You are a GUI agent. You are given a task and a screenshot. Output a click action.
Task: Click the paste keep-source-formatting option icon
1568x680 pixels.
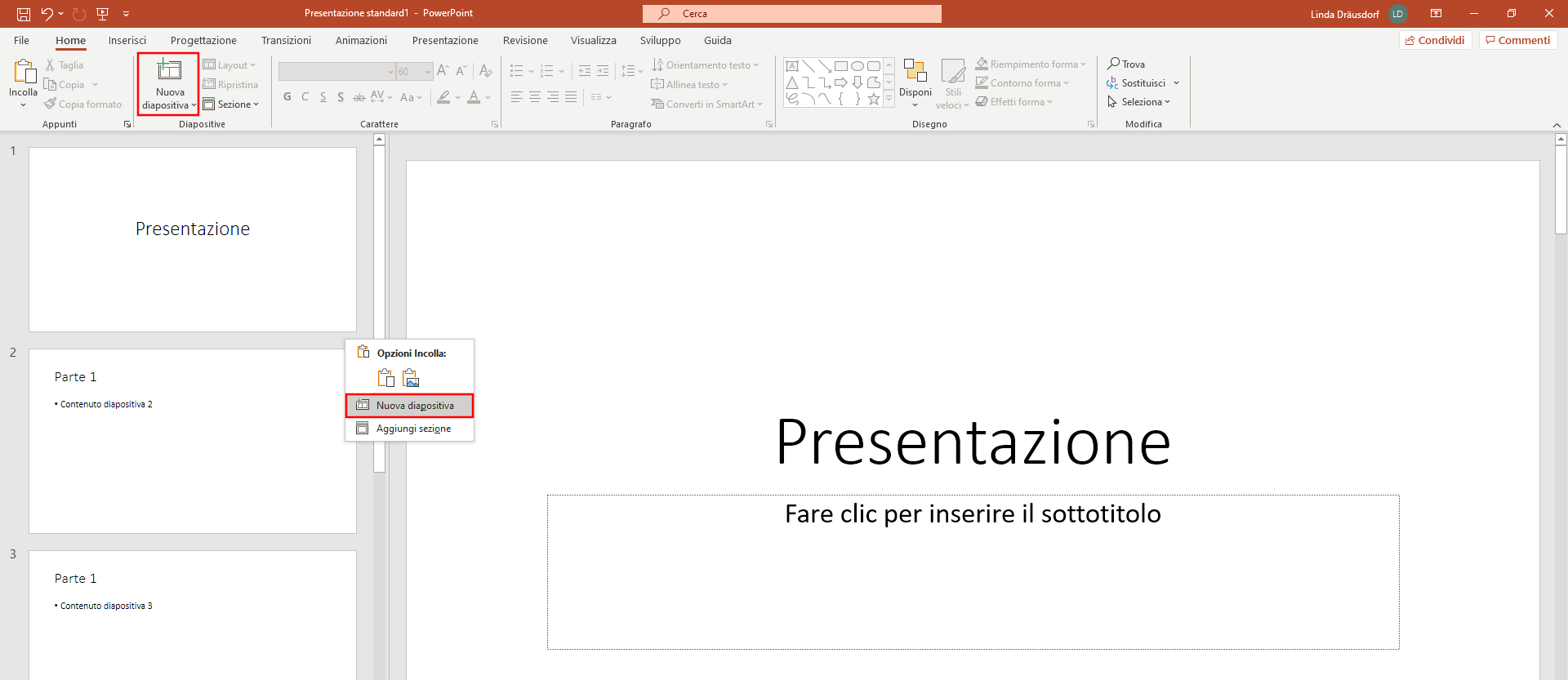(386, 378)
